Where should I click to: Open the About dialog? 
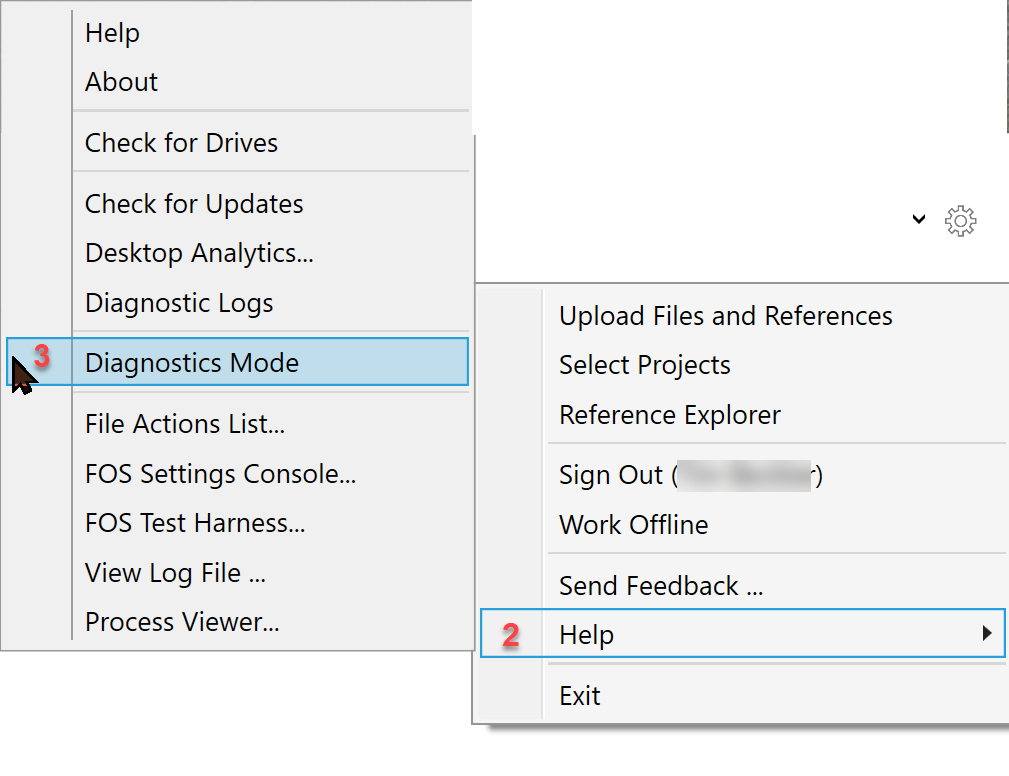tap(121, 82)
